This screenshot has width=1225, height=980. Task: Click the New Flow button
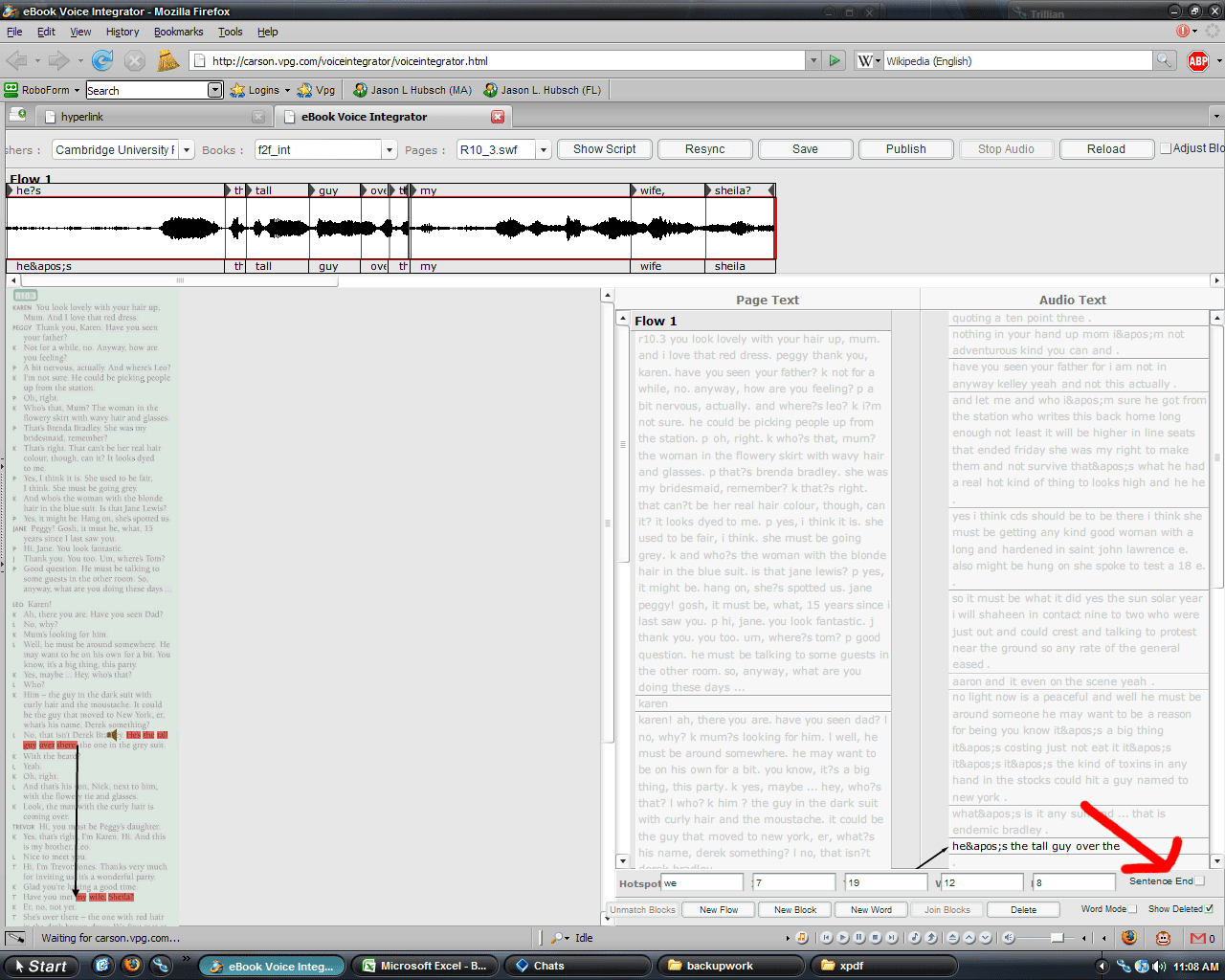[719, 910]
